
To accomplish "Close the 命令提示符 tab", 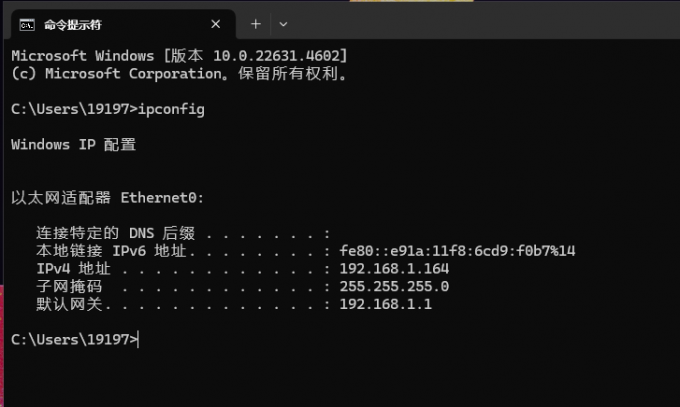I will [x=216, y=24].
